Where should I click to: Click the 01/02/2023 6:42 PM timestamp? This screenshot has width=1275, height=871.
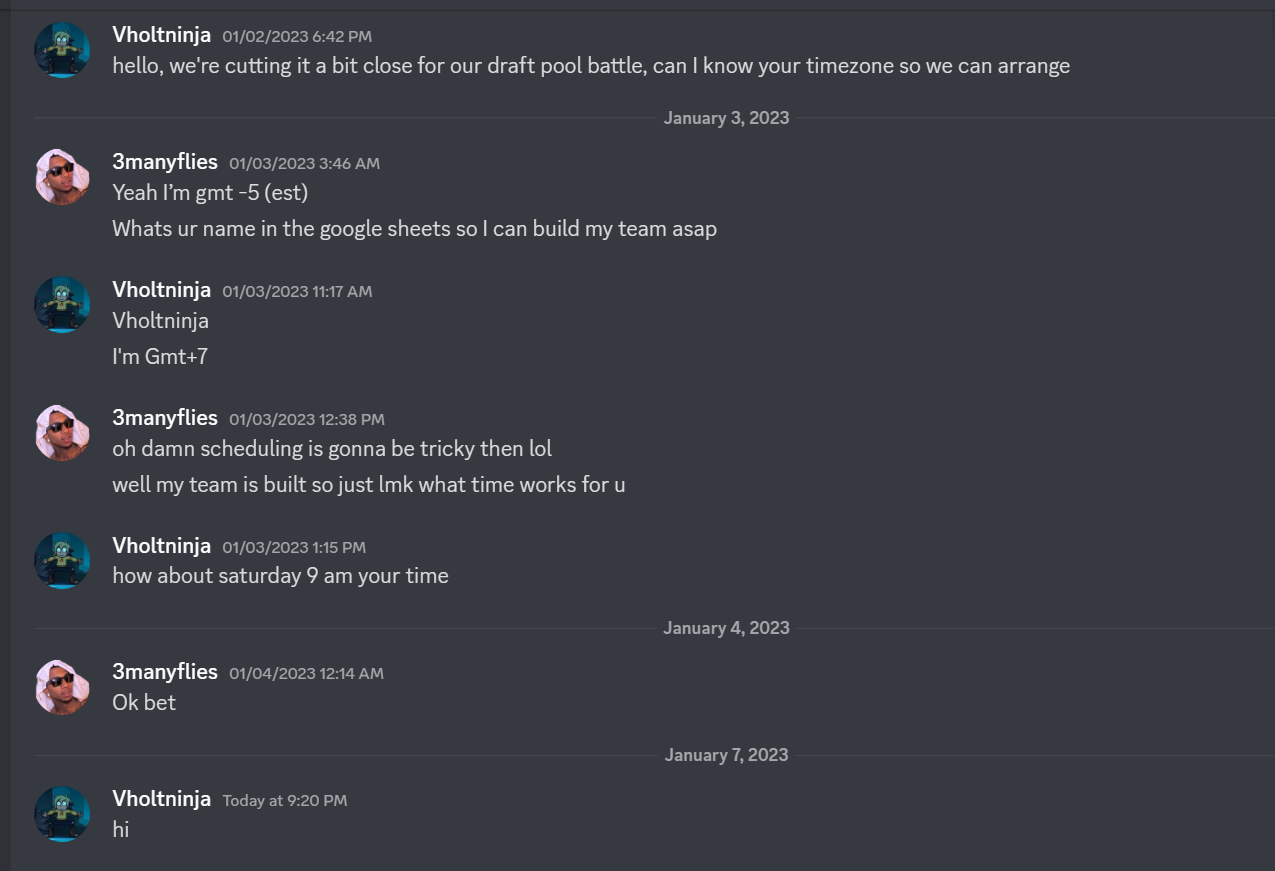coord(297,37)
